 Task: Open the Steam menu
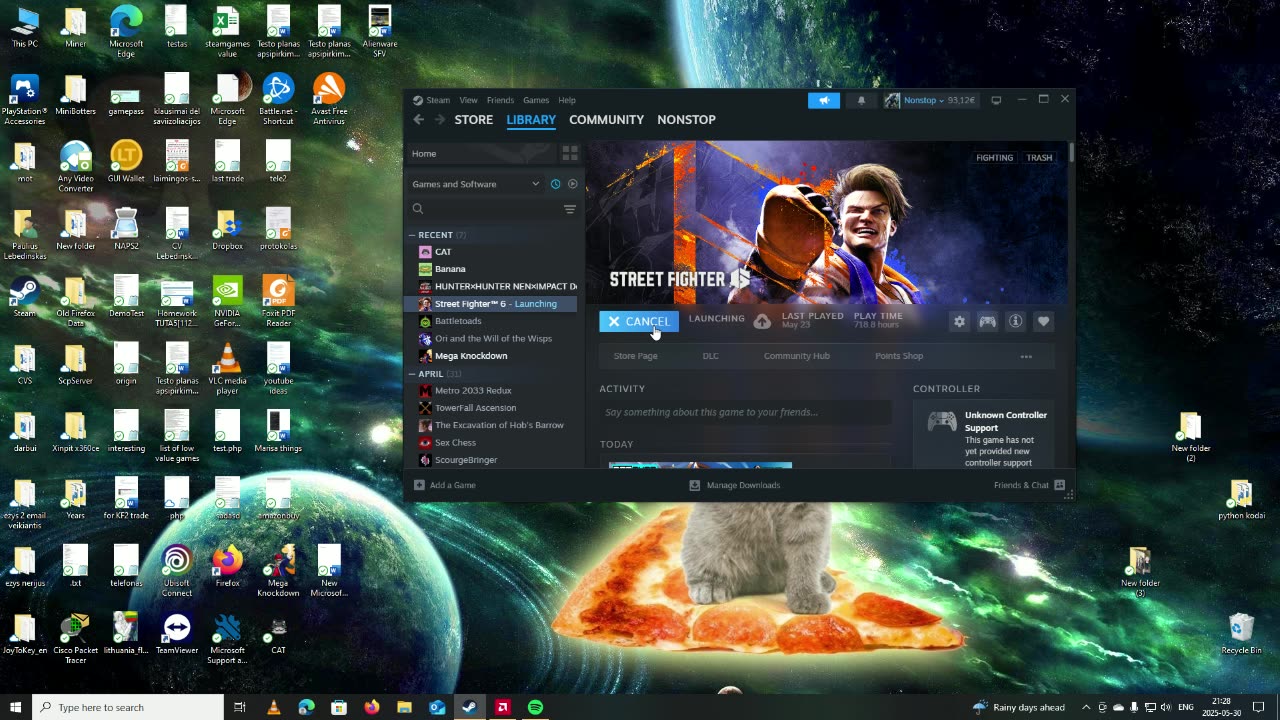(x=439, y=100)
